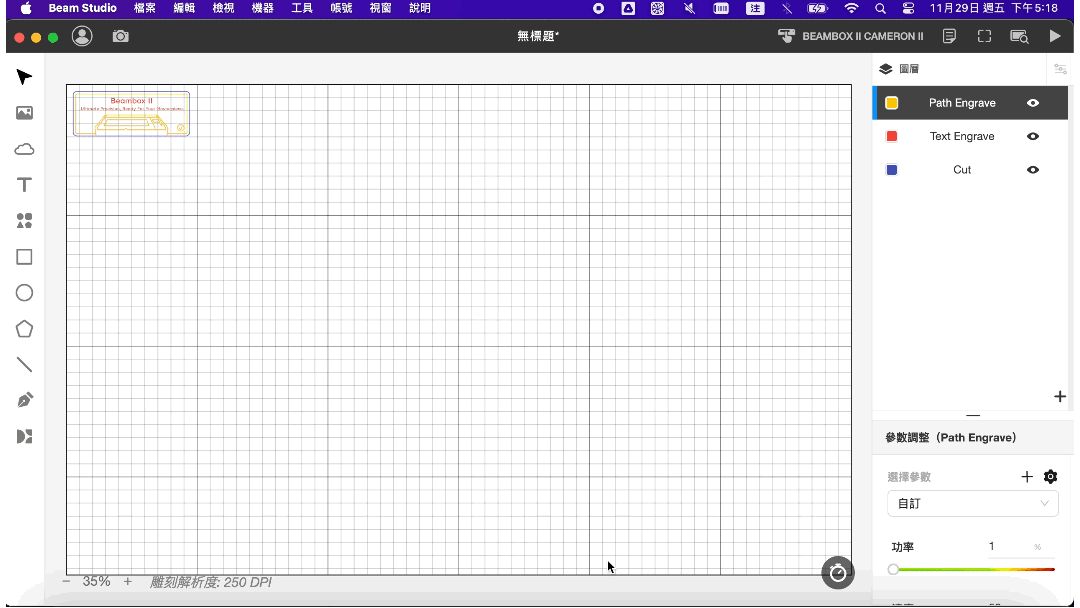Change the red Text Engrave color swatch
The image size is (1080, 608).
pyautogui.click(x=891, y=136)
